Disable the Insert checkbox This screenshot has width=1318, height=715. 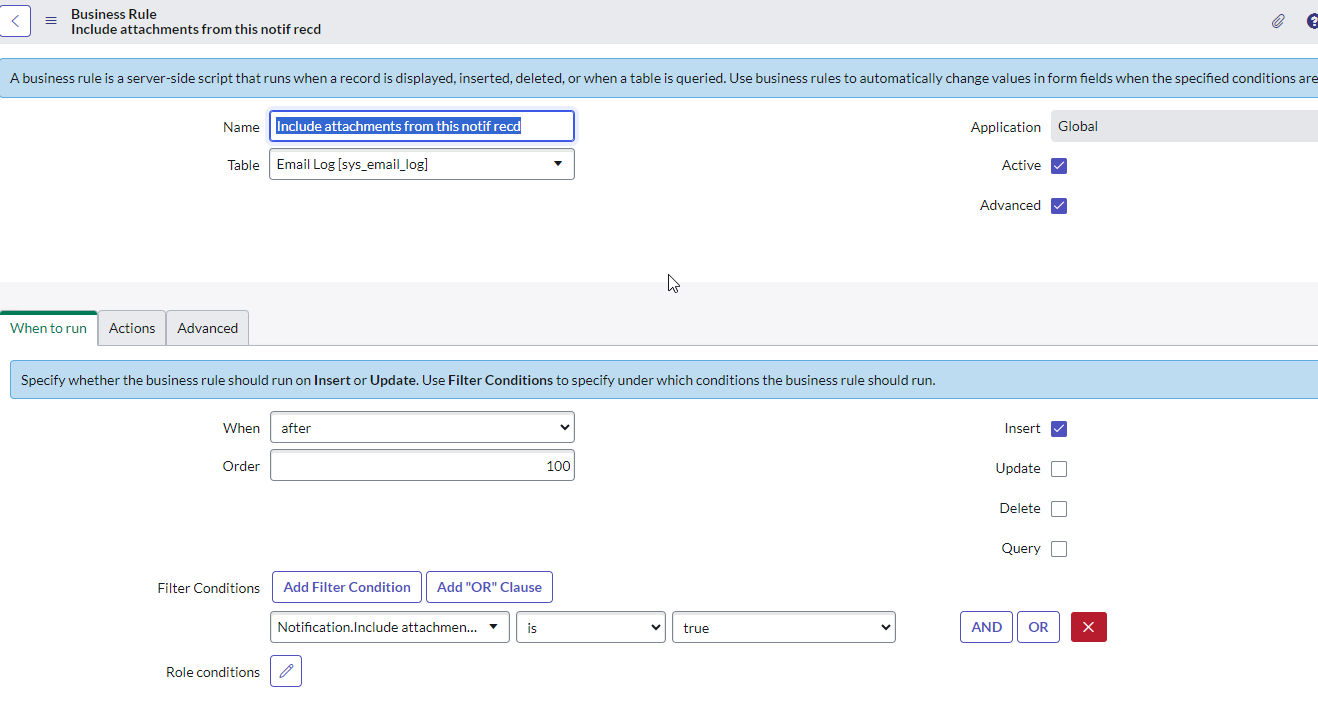pos(1059,429)
